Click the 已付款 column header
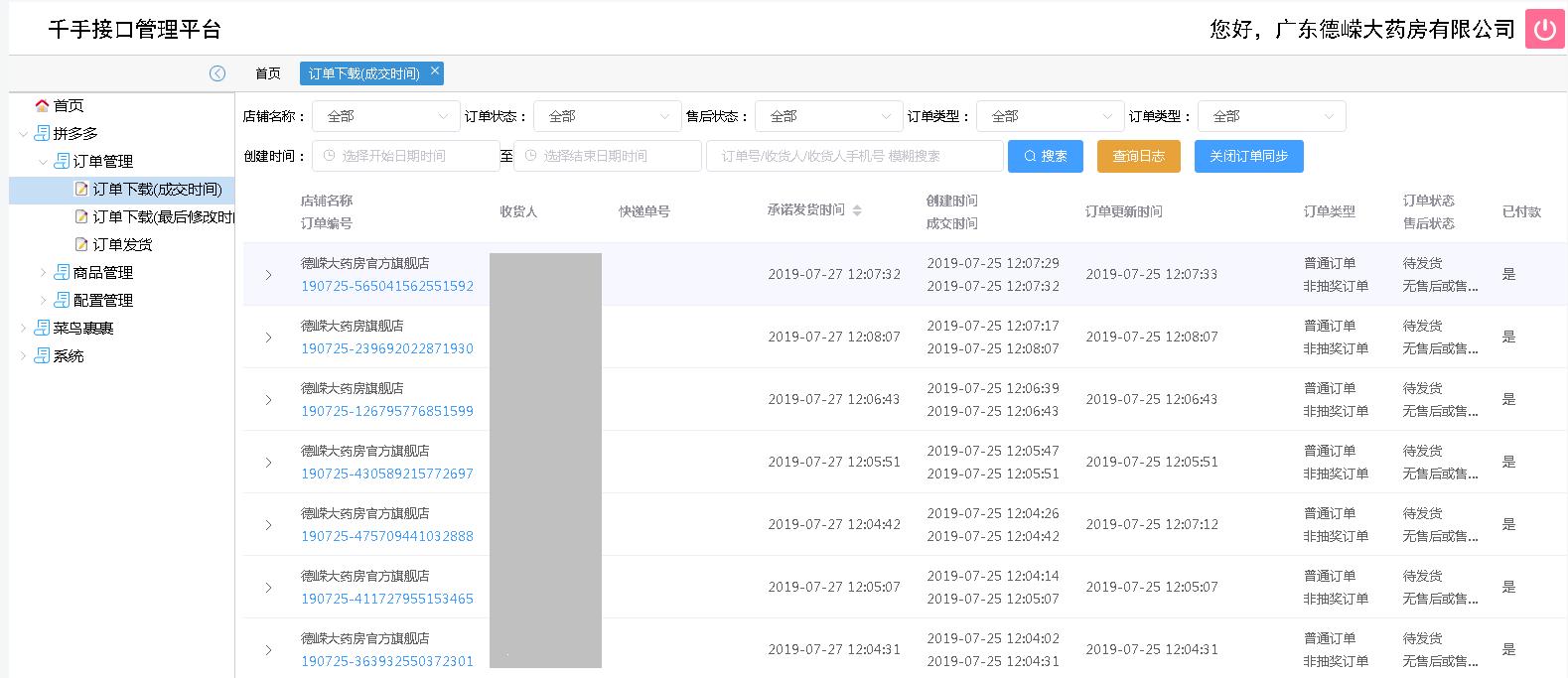 1521,211
